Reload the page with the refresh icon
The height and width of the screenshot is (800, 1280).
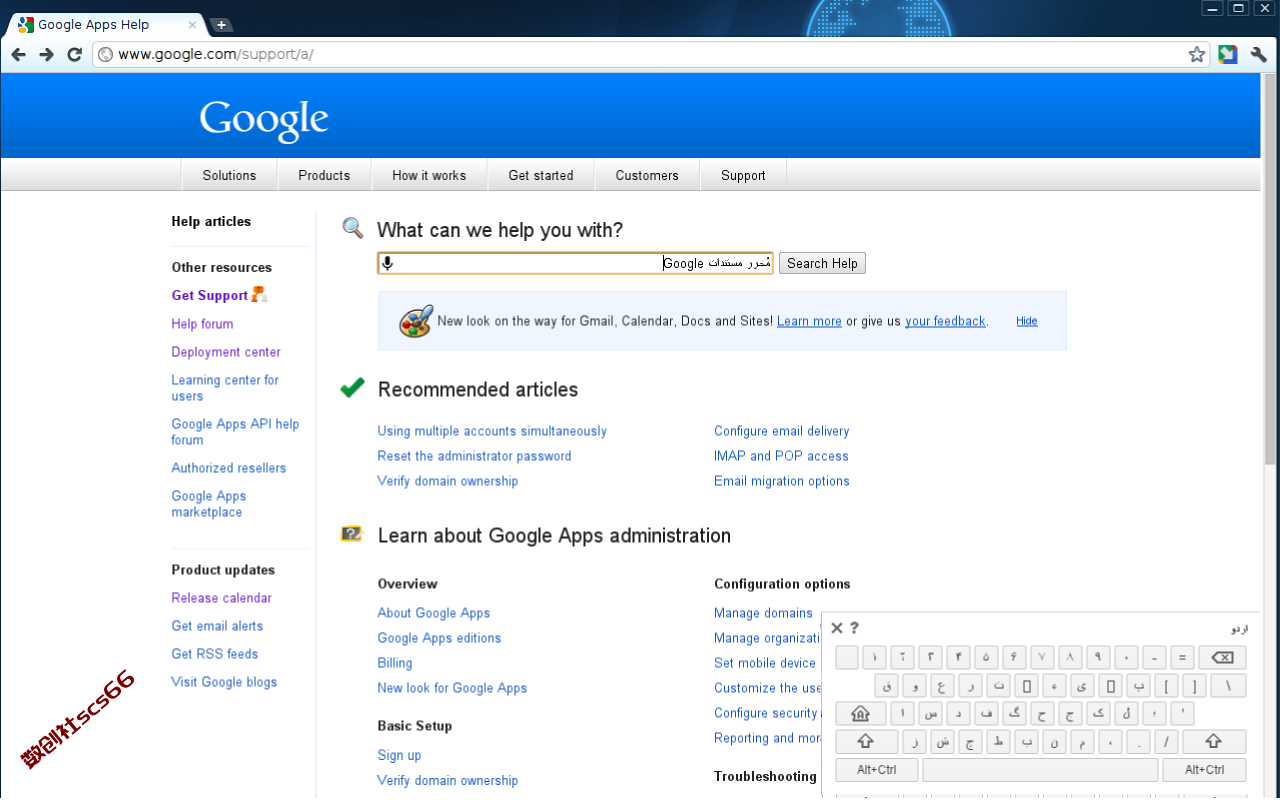click(x=74, y=54)
